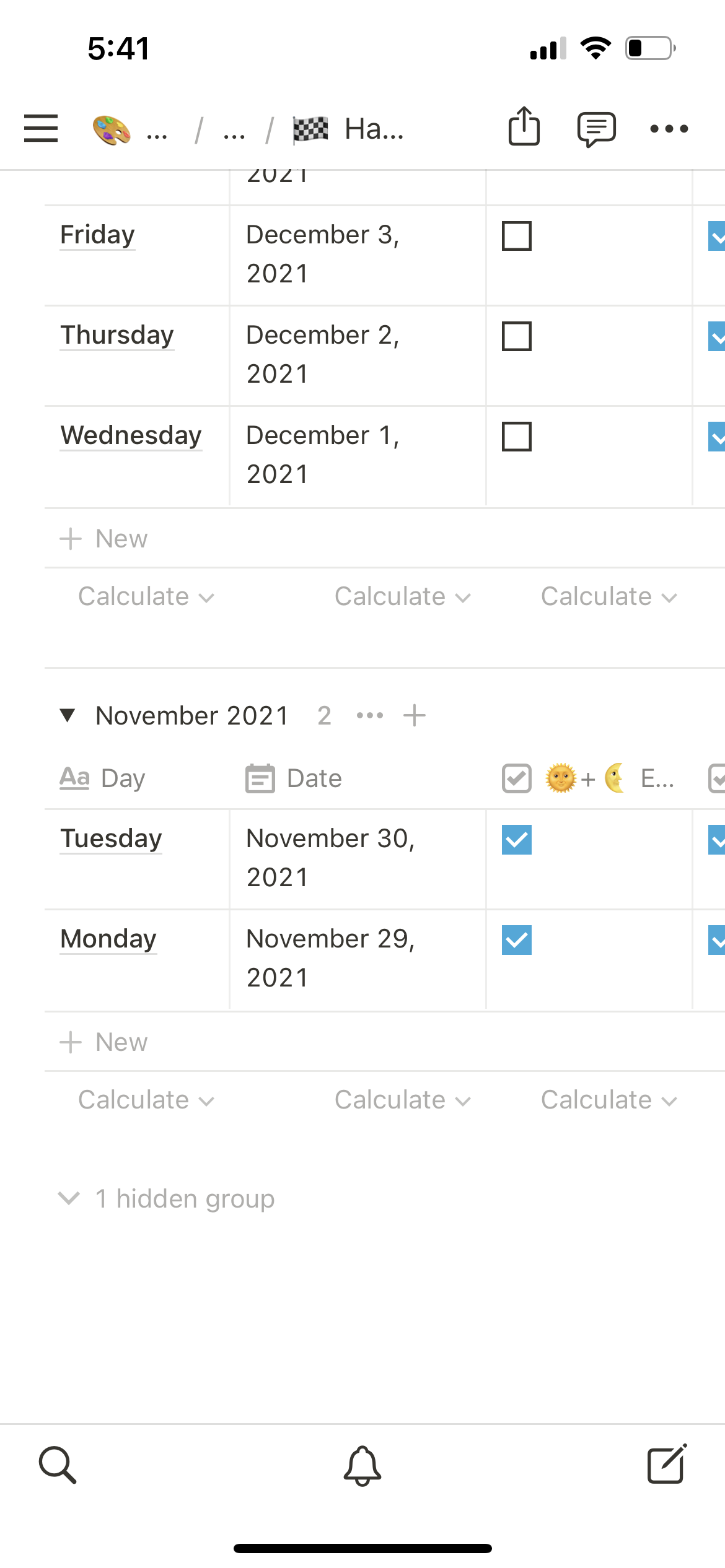Tap the share page icon

click(x=524, y=127)
